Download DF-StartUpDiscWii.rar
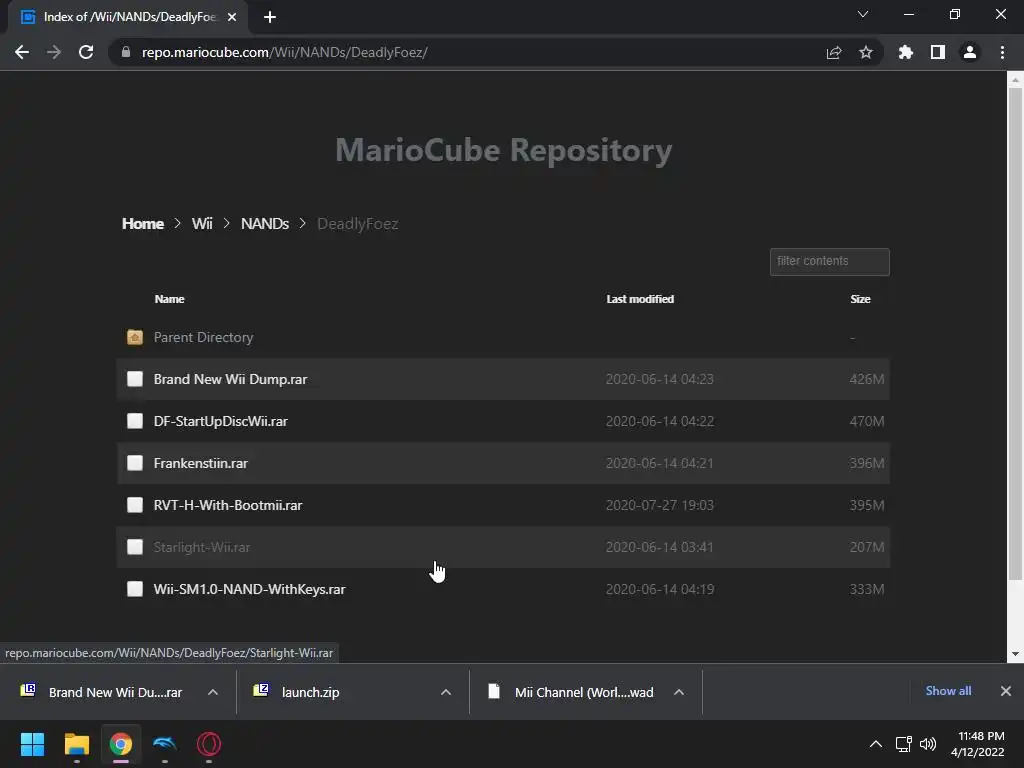This screenshot has width=1024, height=768. 220,421
